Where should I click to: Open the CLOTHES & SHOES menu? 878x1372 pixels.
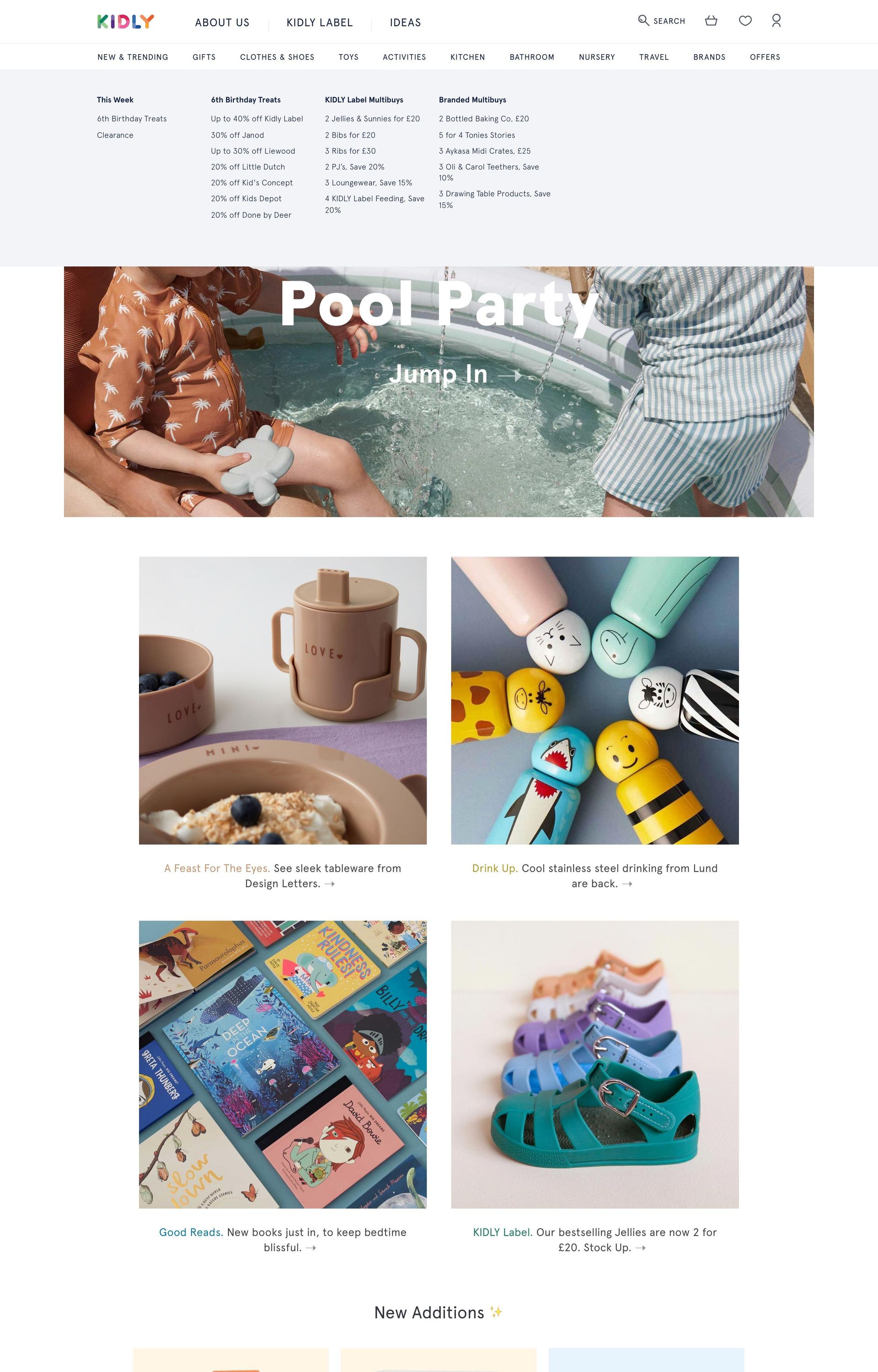(277, 57)
